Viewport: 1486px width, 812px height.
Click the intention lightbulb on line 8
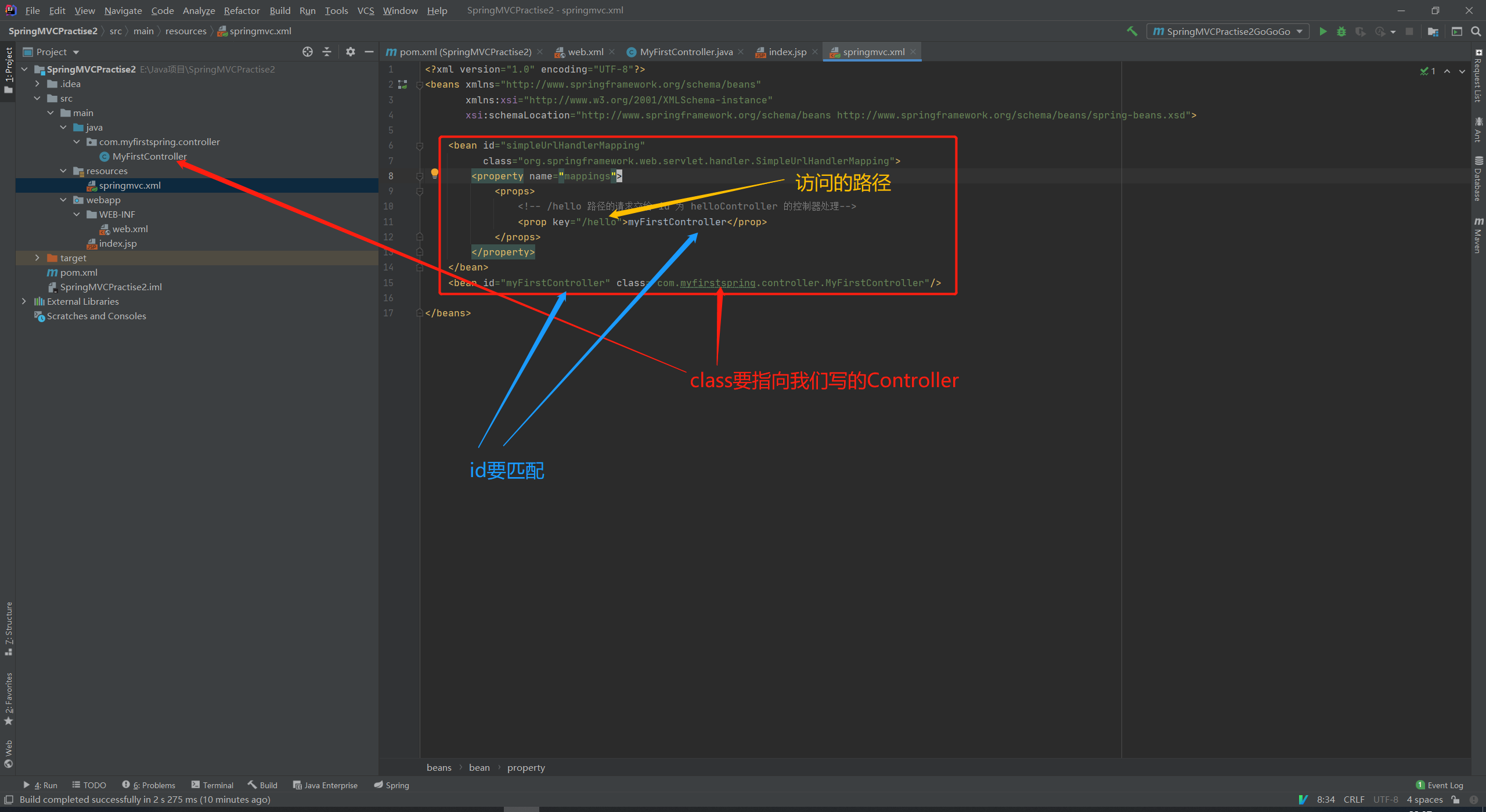[434, 173]
